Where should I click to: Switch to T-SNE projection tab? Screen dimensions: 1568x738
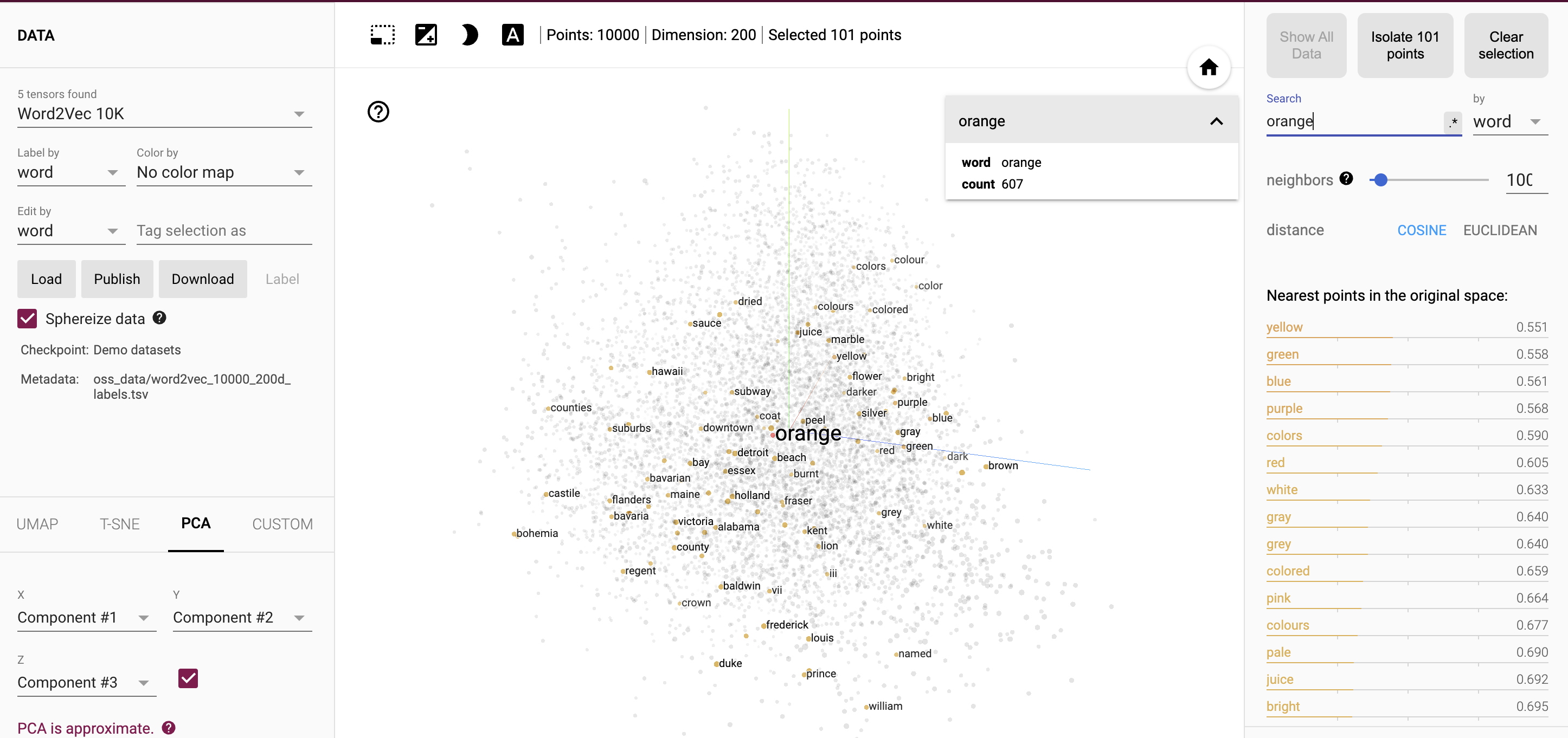click(119, 523)
